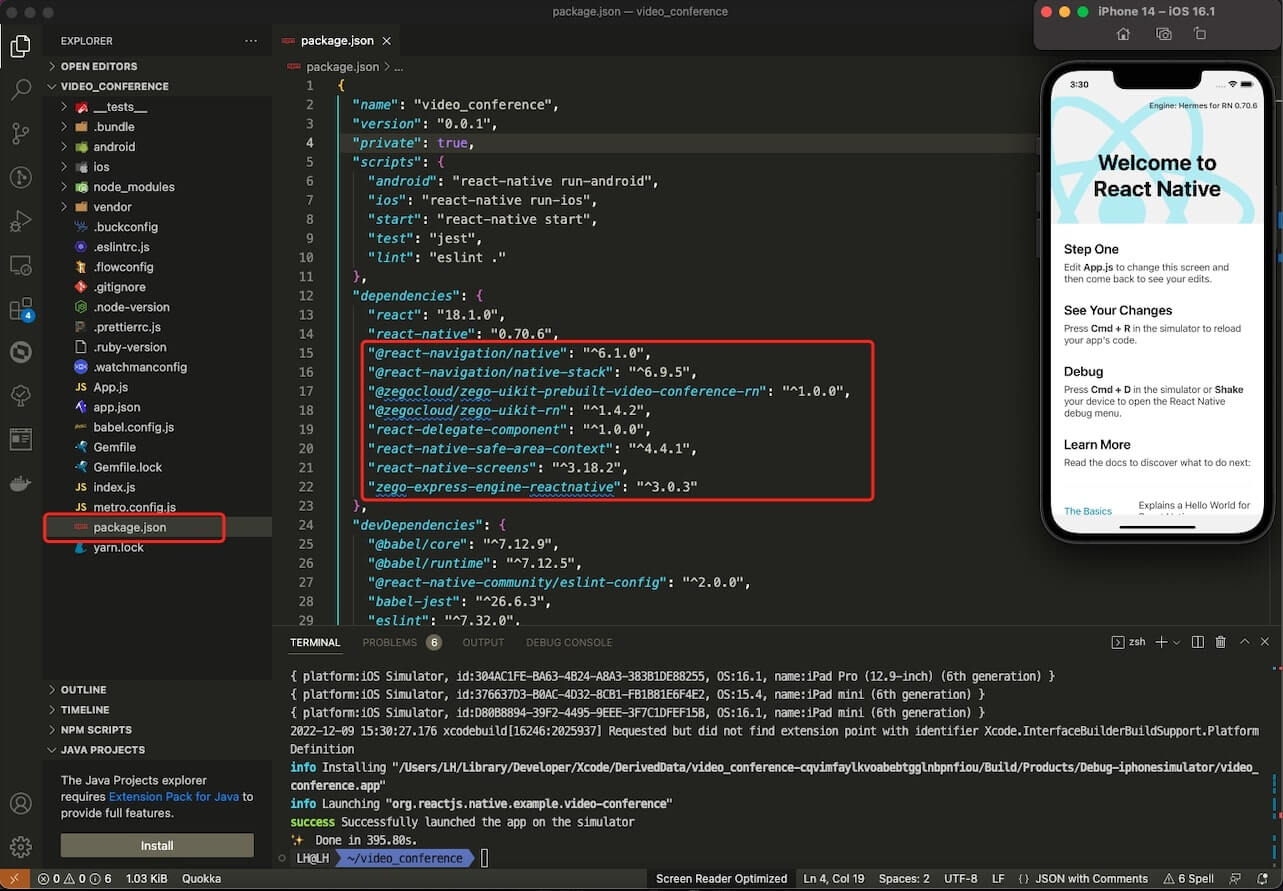Open App.js in the explorer

(110, 387)
